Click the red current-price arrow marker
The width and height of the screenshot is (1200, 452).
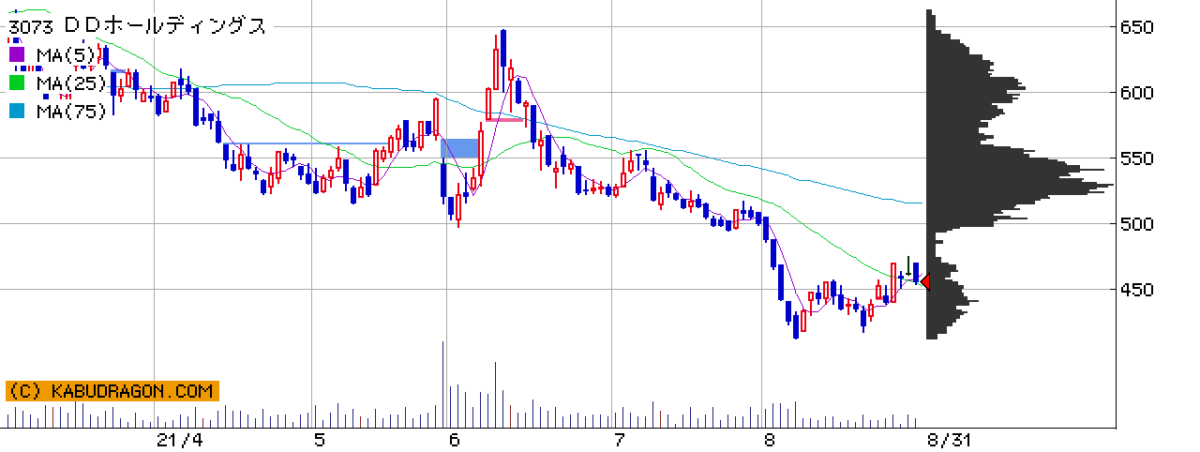point(924,283)
